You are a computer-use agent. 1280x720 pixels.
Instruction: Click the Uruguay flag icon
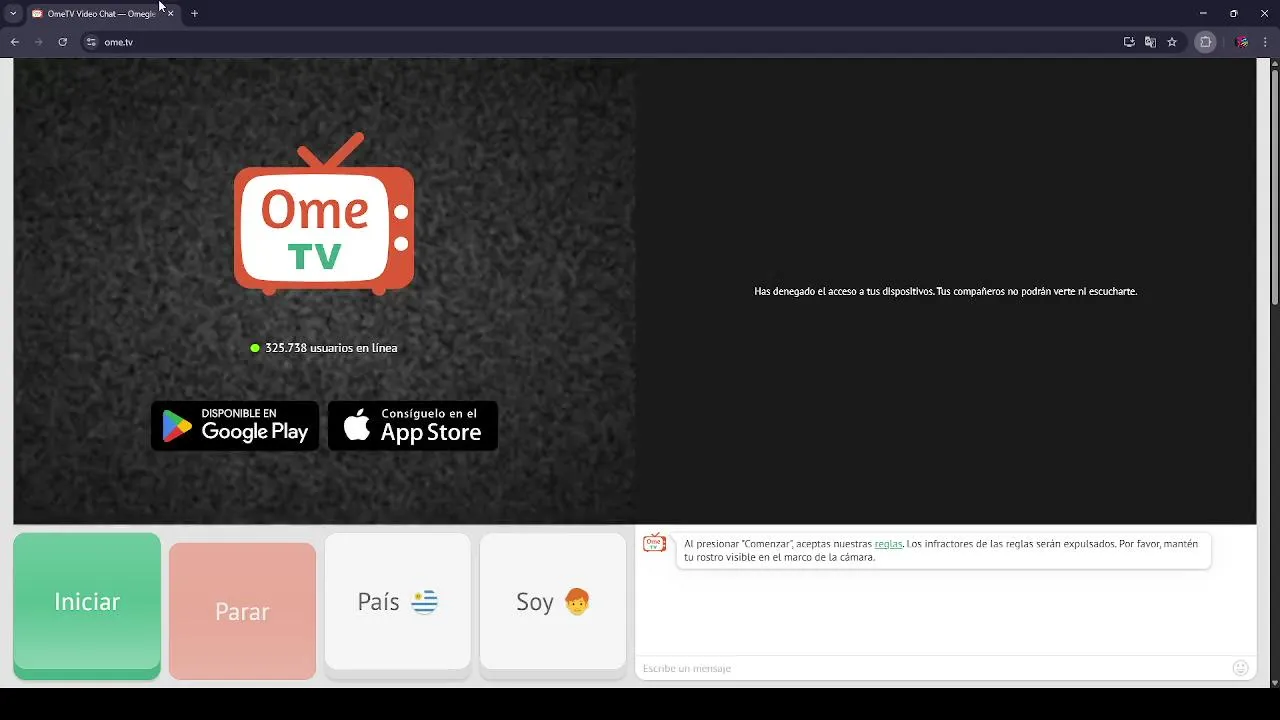(424, 602)
